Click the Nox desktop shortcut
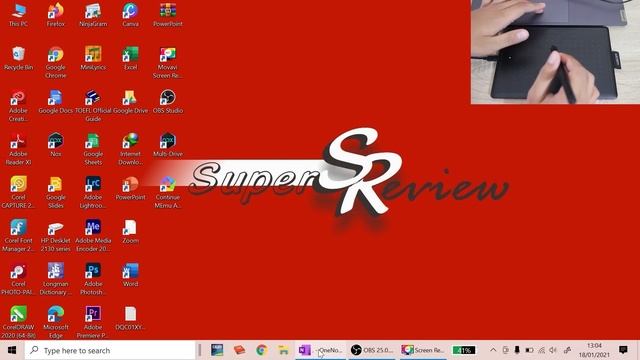The width and height of the screenshot is (640, 360). [x=56, y=145]
